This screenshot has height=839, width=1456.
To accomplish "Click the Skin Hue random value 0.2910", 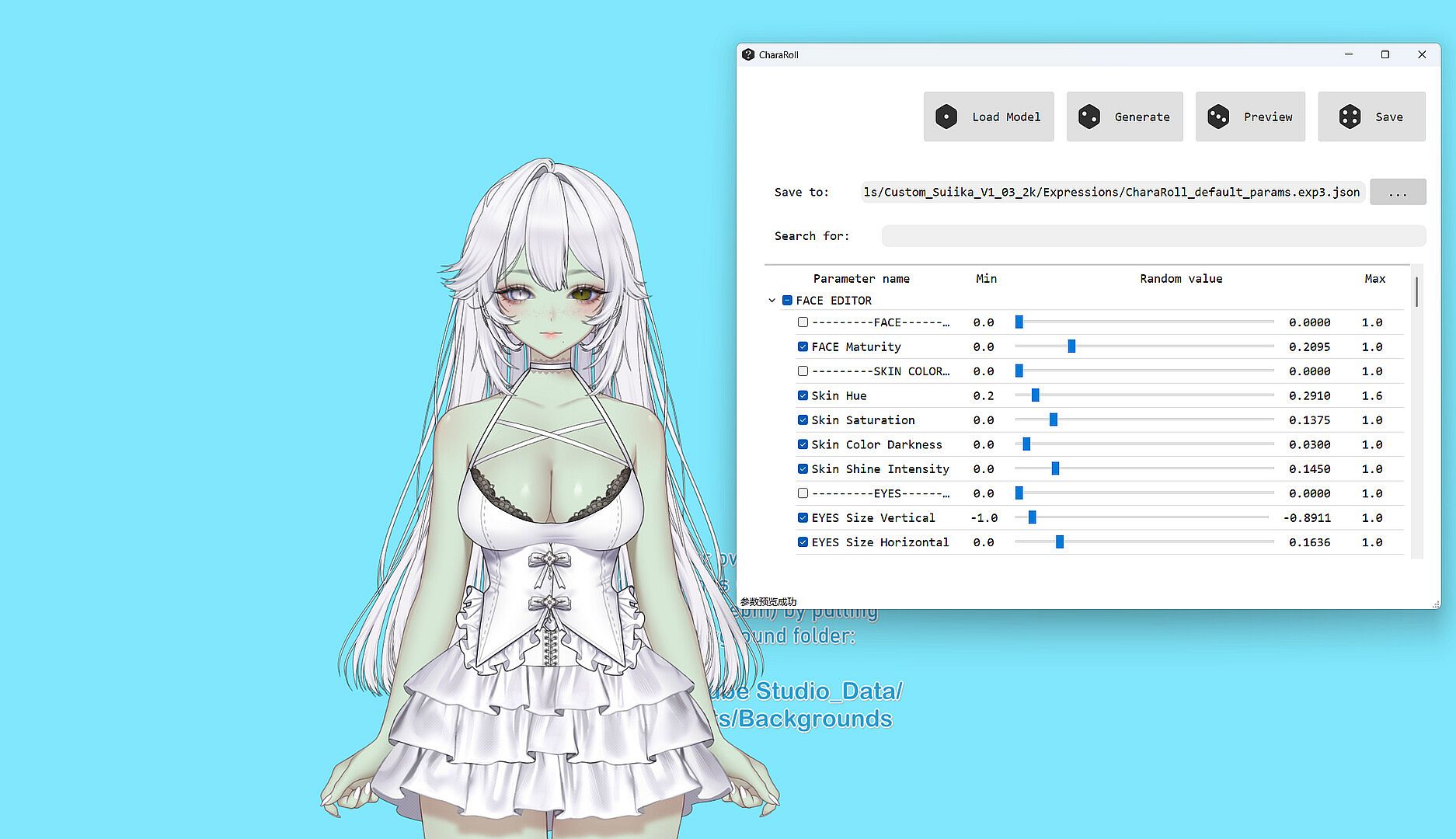I will 1310,396.
